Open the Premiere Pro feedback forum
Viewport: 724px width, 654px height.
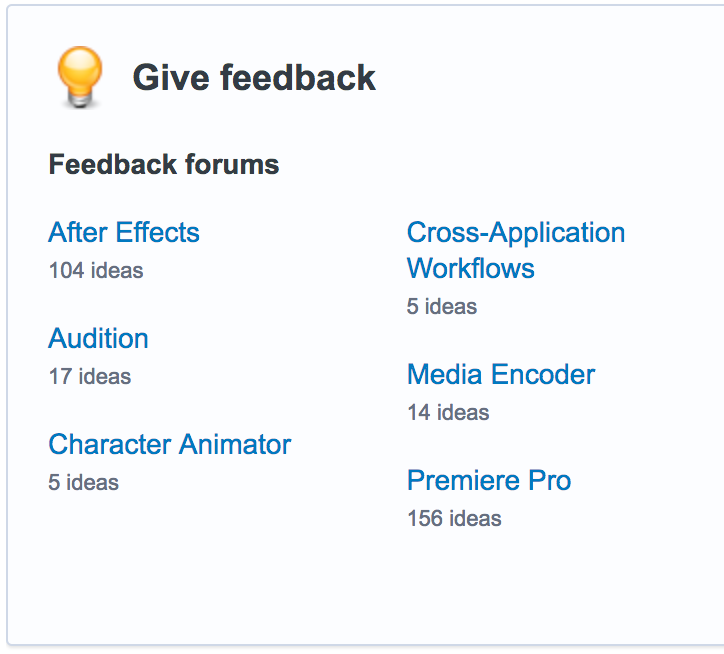pyautogui.click(x=489, y=480)
